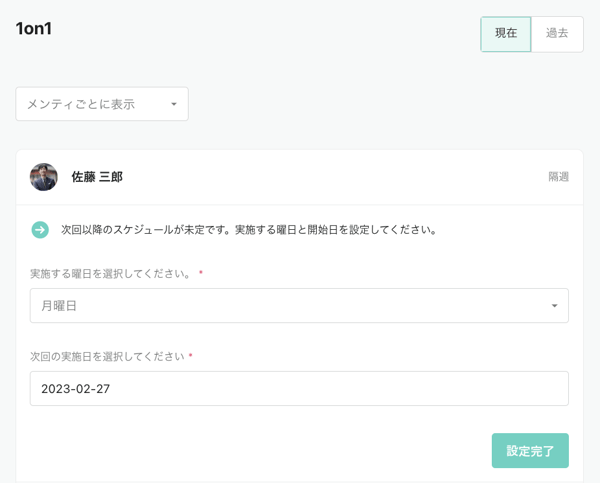Expand the 月曜日 weekday dropdown
The height and width of the screenshot is (483, 600).
pyautogui.click(x=299, y=306)
